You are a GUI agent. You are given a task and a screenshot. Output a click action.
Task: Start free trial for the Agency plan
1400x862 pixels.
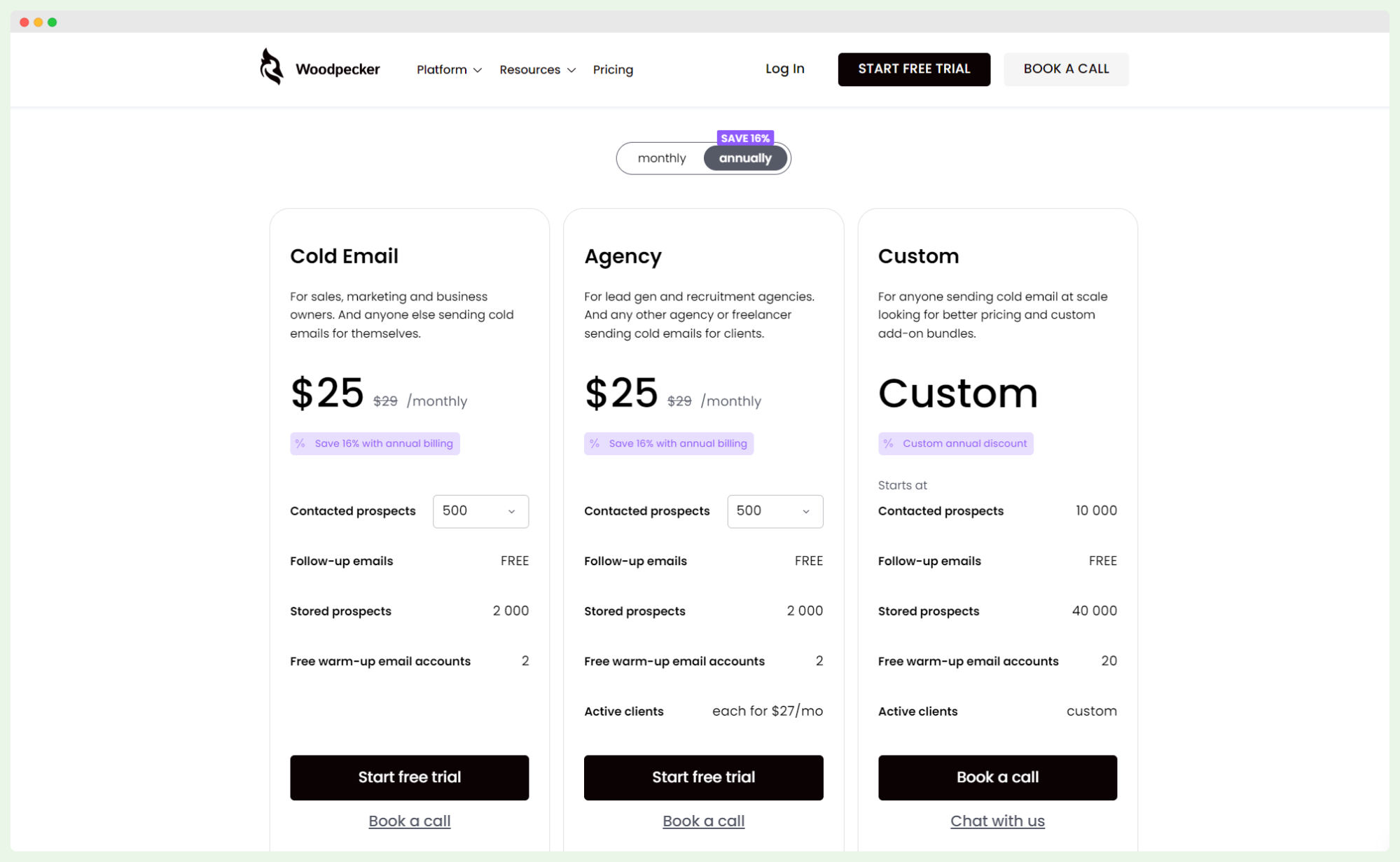click(703, 777)
